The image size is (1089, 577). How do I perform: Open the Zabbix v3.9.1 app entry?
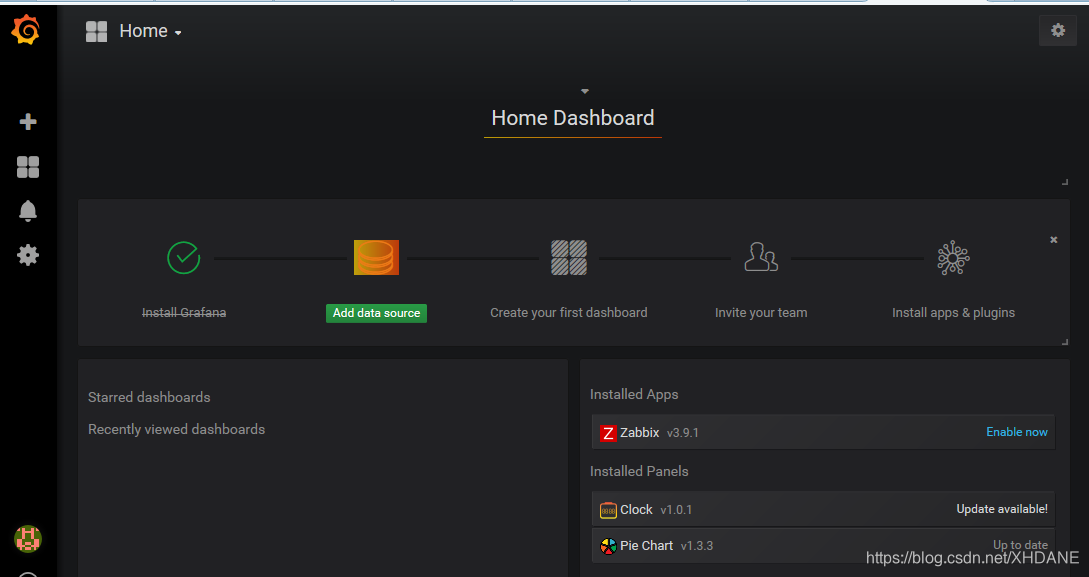point(823,433)
